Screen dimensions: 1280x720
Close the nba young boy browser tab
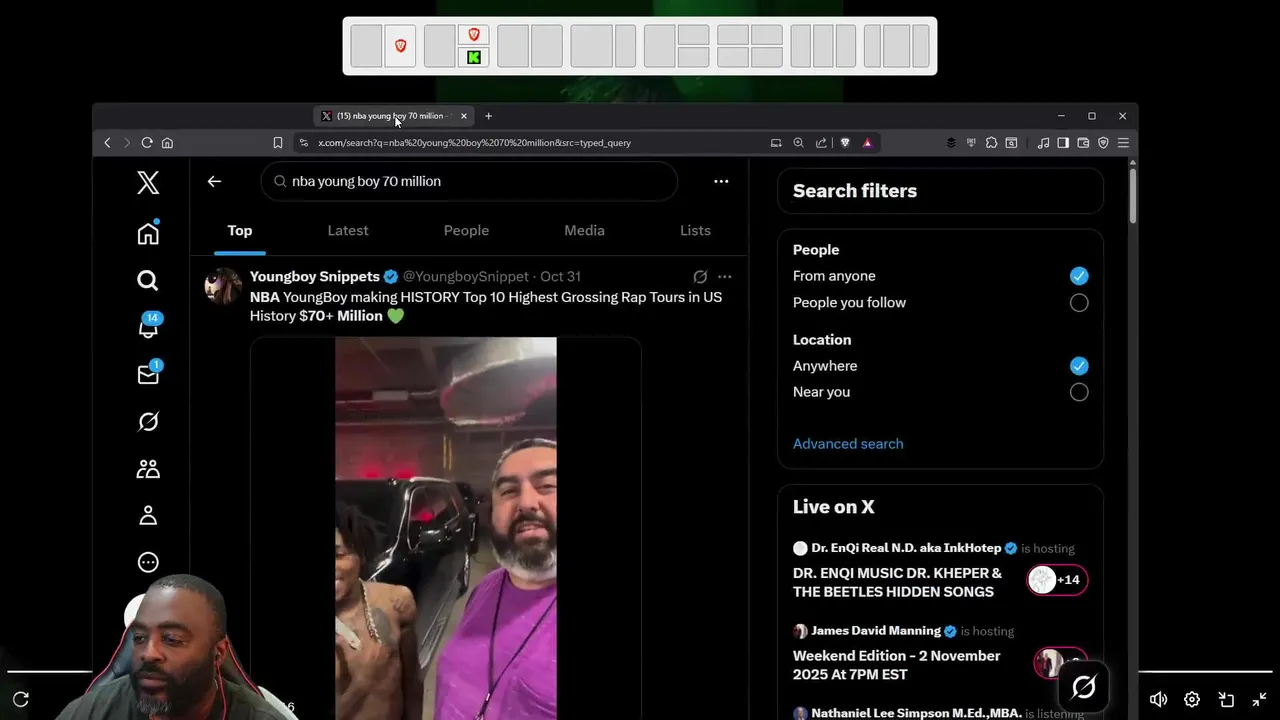pyautogui.click(x=463, y=116)
